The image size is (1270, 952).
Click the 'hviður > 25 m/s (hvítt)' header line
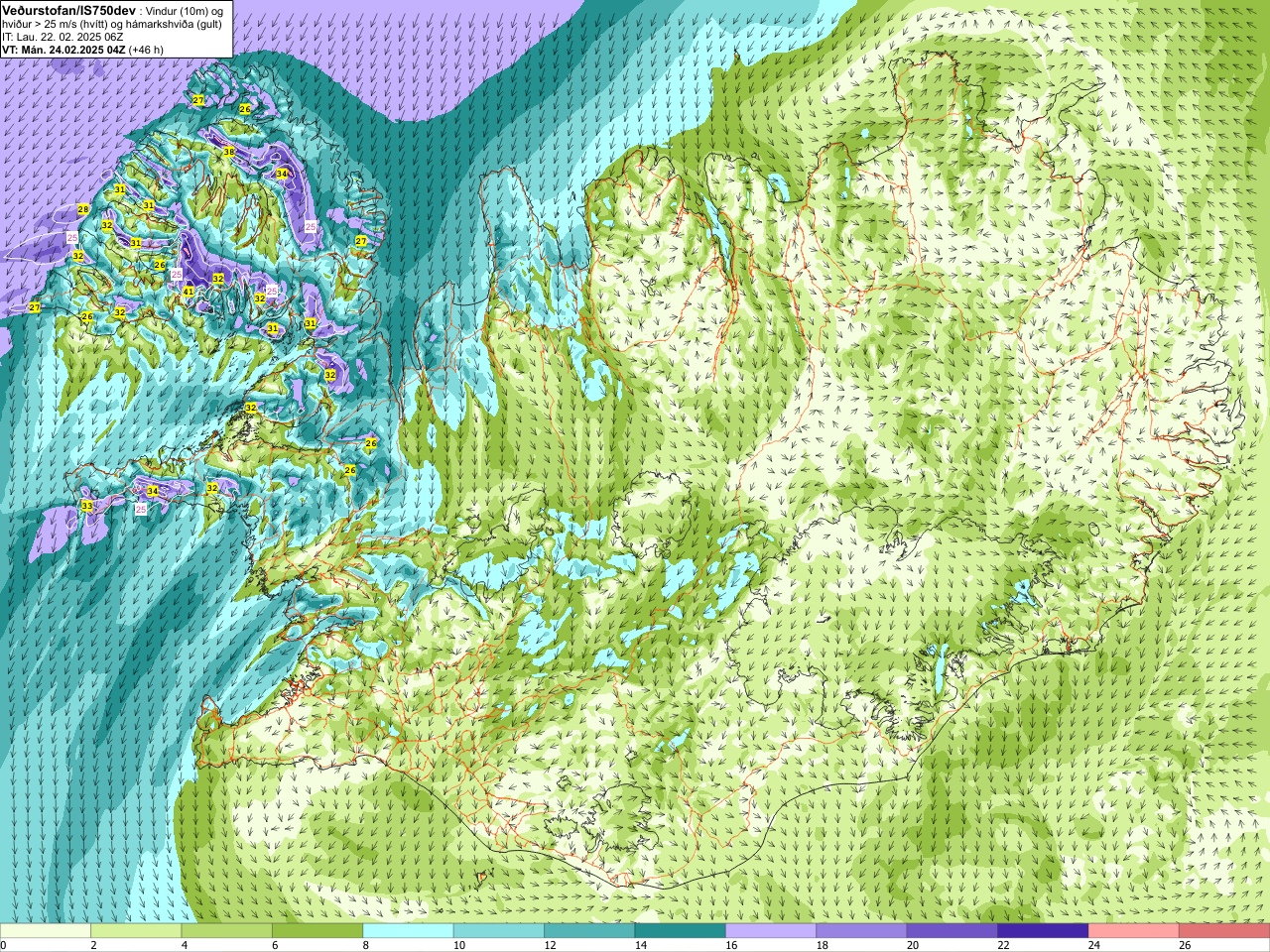tap(57, 24)
